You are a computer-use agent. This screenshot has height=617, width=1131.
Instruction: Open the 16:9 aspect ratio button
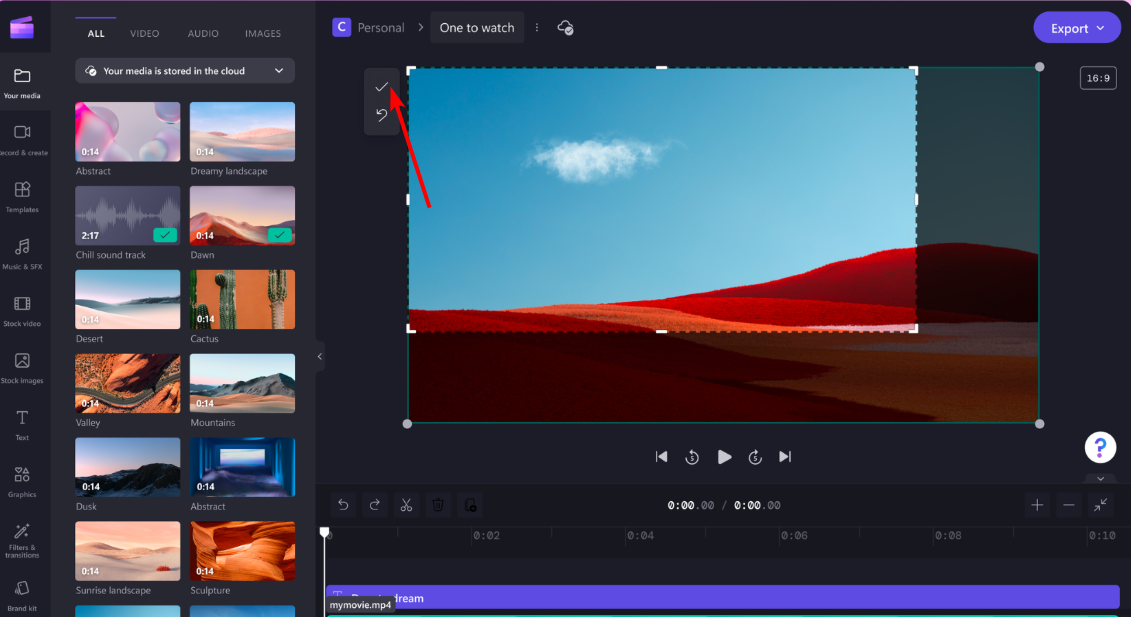click(1098, 77)
